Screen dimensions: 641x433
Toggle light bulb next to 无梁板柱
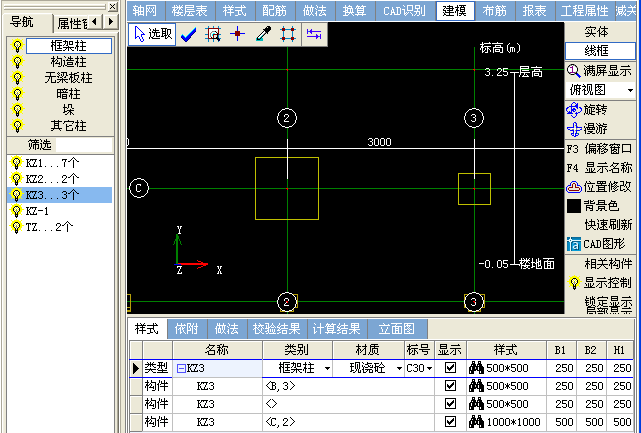(x=17, y=78)
